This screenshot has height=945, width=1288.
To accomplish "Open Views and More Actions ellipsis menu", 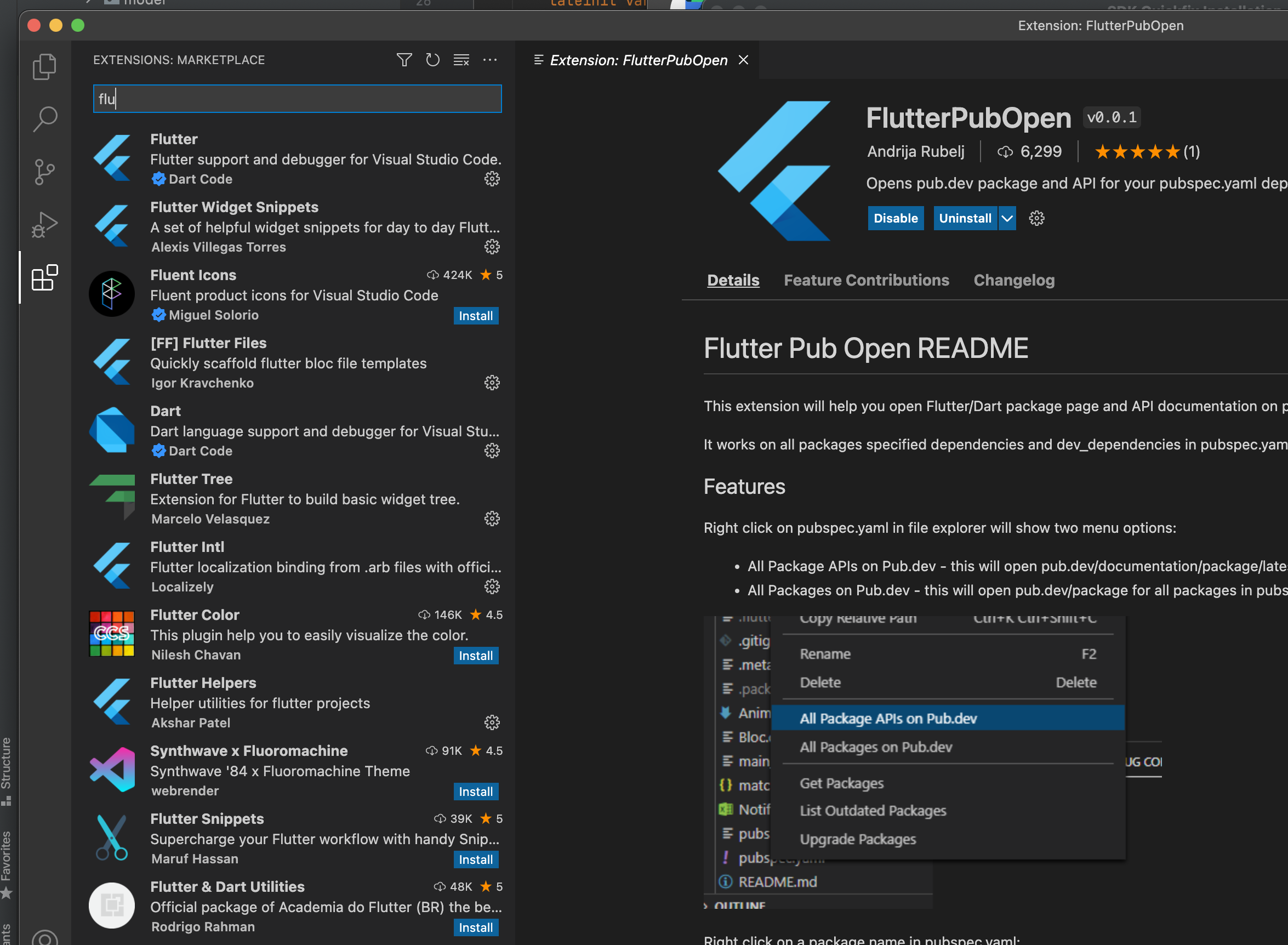I will (489, 60).
